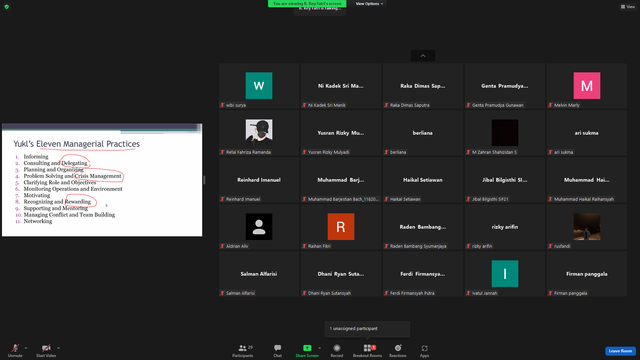Viewport: 640px width, 360px height.
Task: Click the Start Video camera icon
Action: (x=46, y=348)
